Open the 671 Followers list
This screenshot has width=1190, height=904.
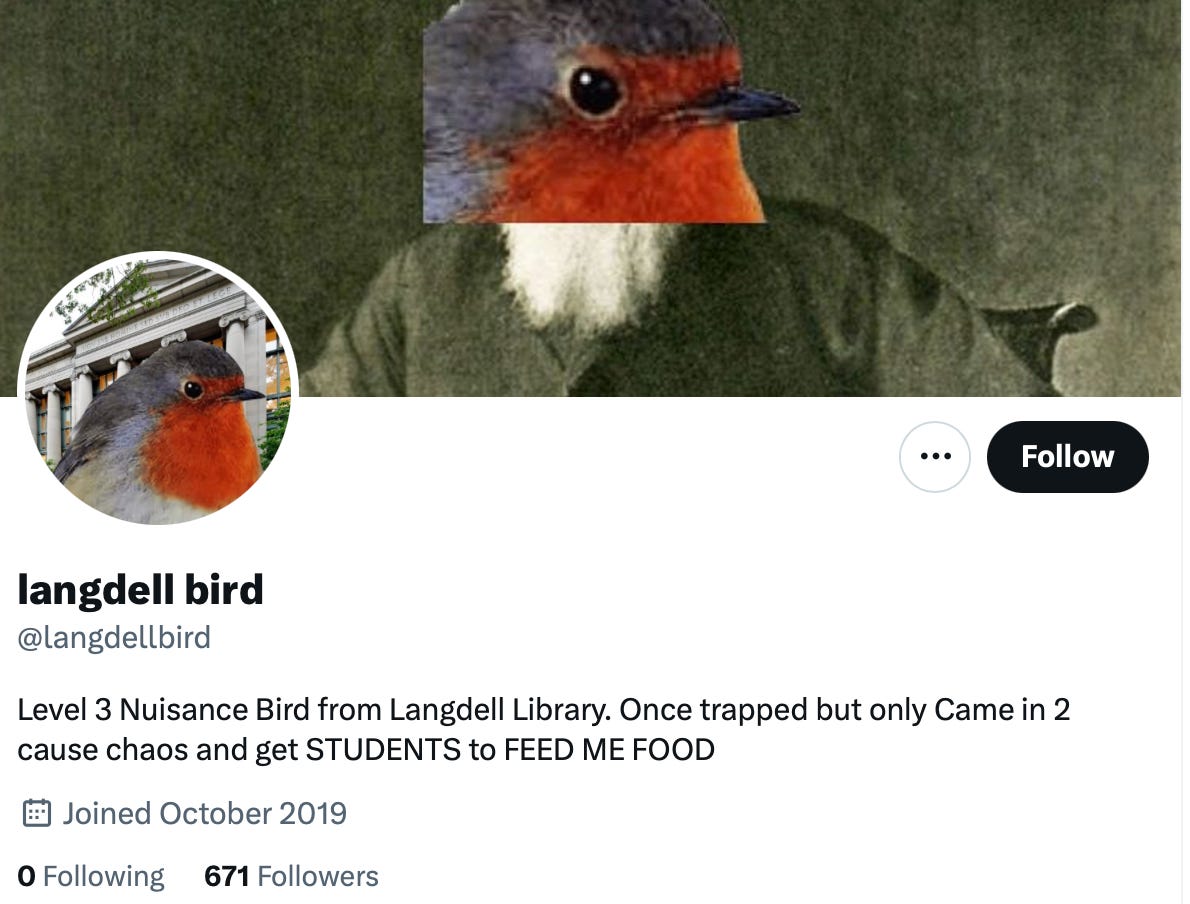coord(291,876)
